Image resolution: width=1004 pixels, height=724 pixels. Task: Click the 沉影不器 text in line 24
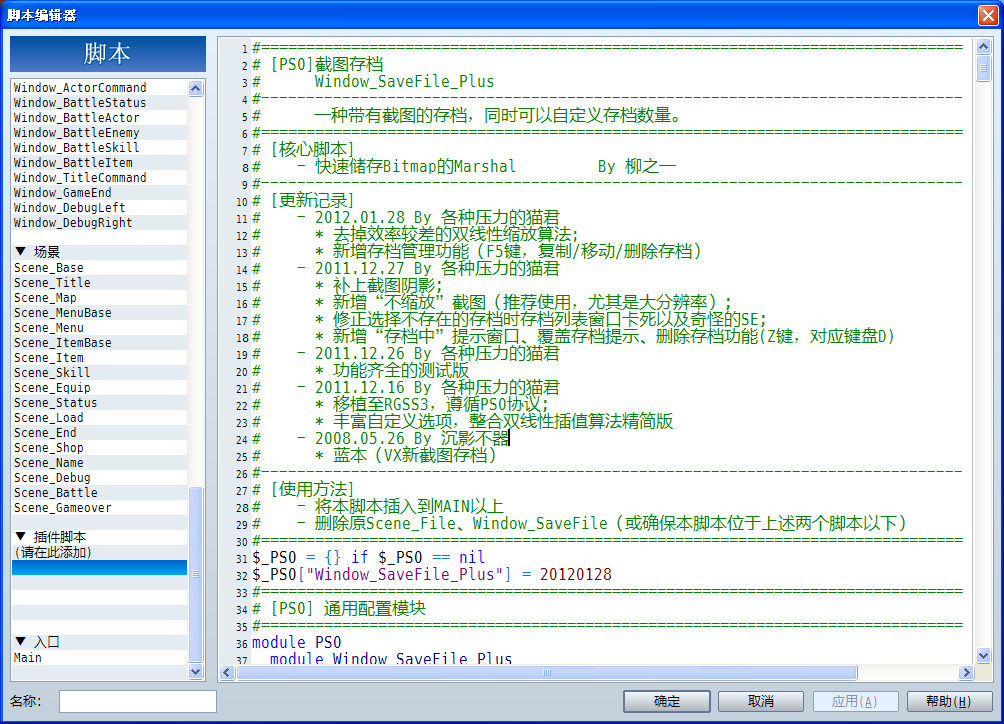coord(474,438)
